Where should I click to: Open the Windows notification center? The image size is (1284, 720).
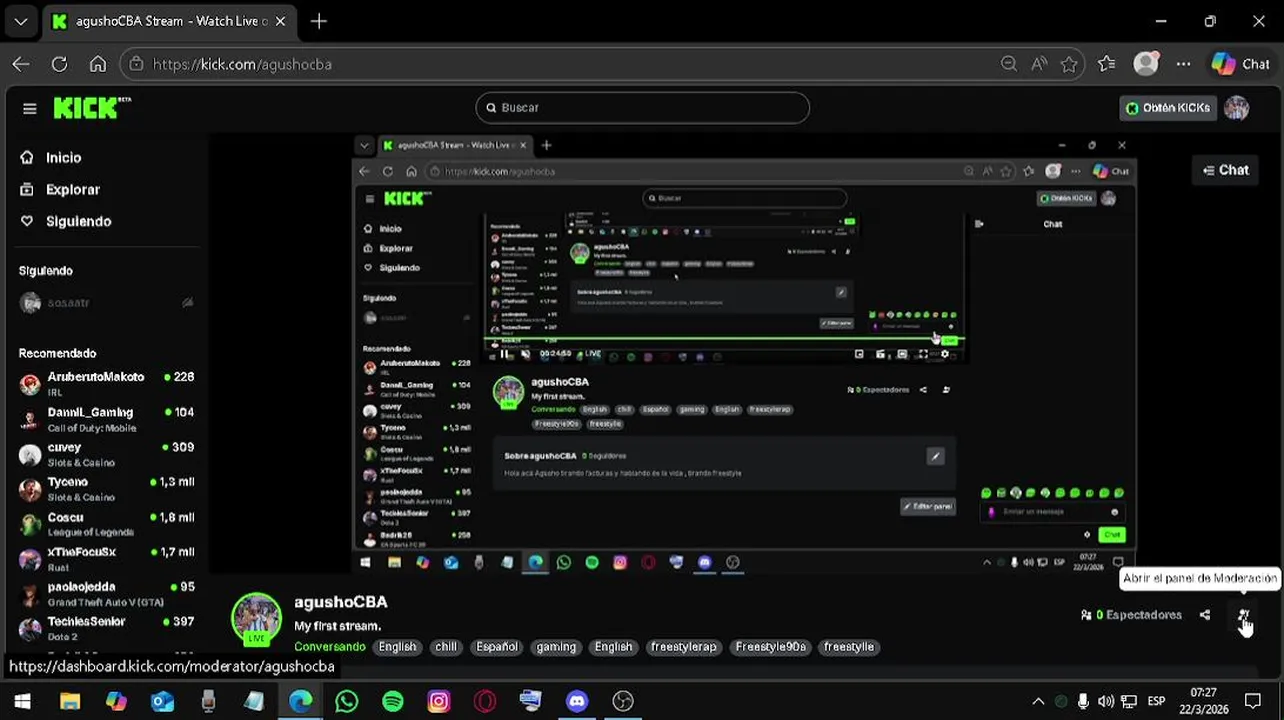click(1253, 701)
